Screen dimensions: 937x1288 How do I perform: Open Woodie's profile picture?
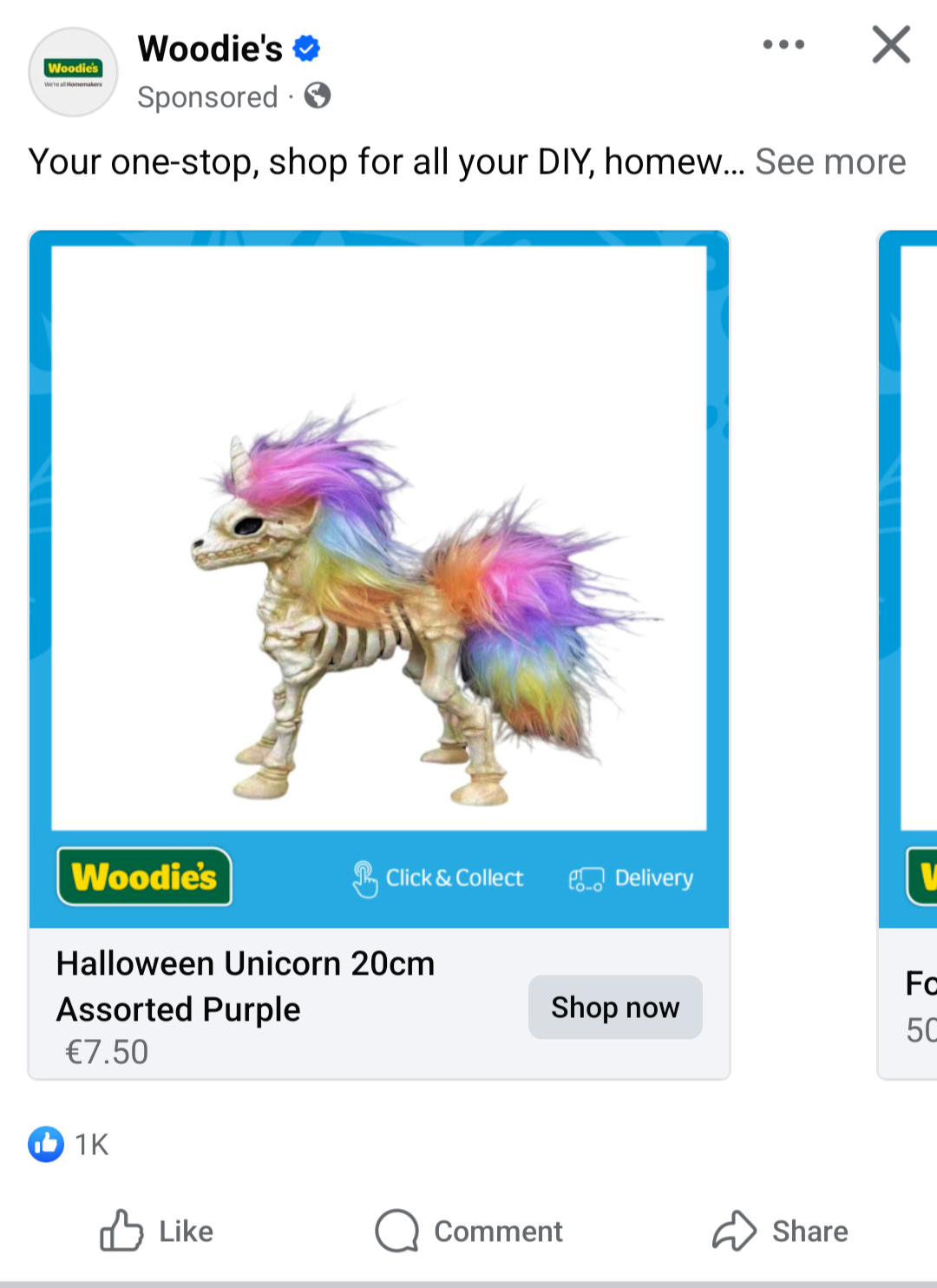coord(73,72)
